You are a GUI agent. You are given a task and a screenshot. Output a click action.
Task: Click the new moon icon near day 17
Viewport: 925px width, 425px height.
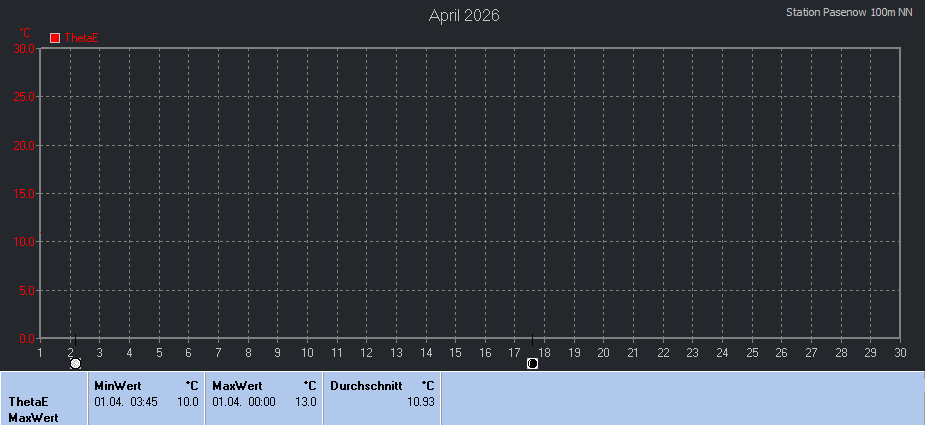(x=532, y=363)
